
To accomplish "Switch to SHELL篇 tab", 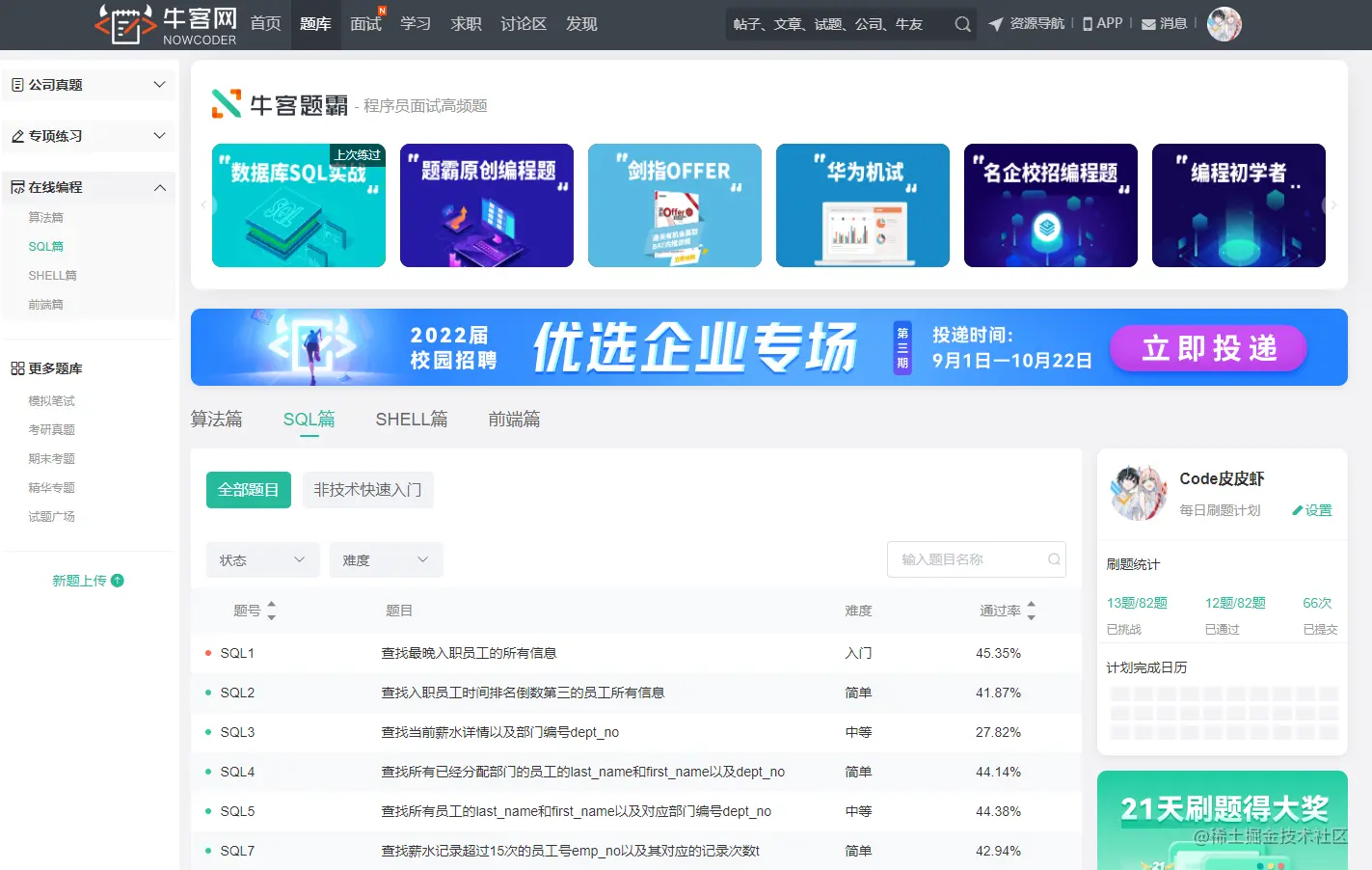I will 412,420.
